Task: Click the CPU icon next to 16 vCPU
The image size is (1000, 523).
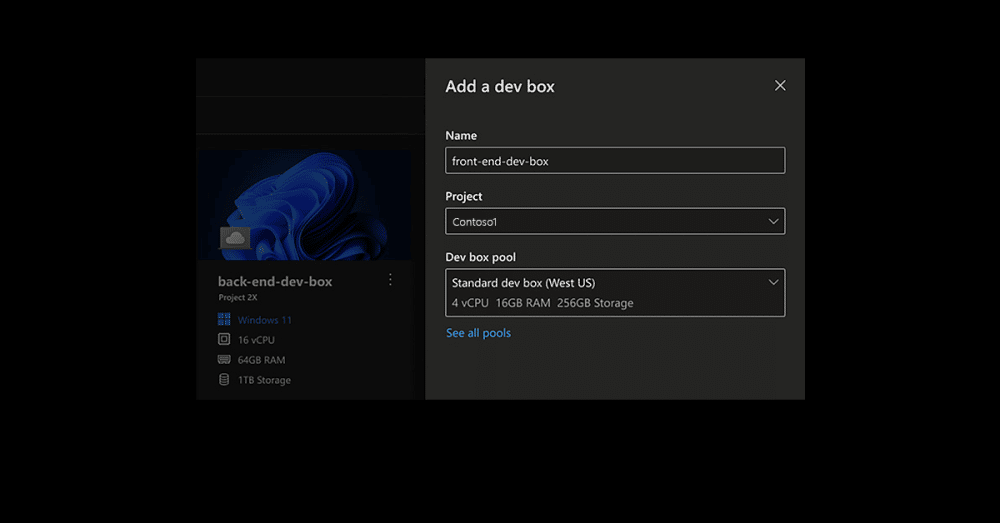Action: pyautogui.click(x=224, y=339)
